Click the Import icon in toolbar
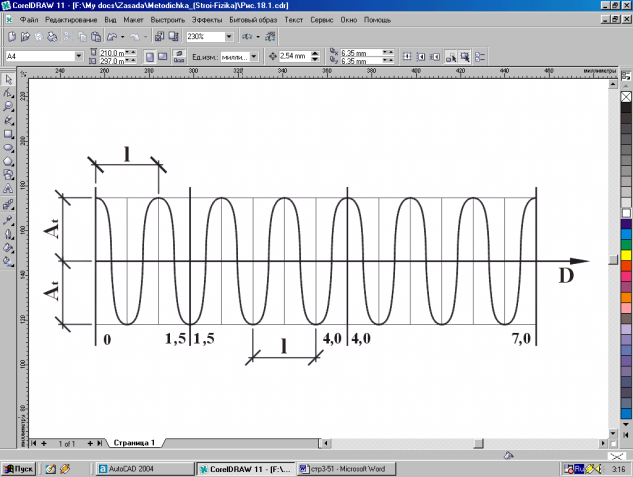633x477 pixels. tap(161, 36)
